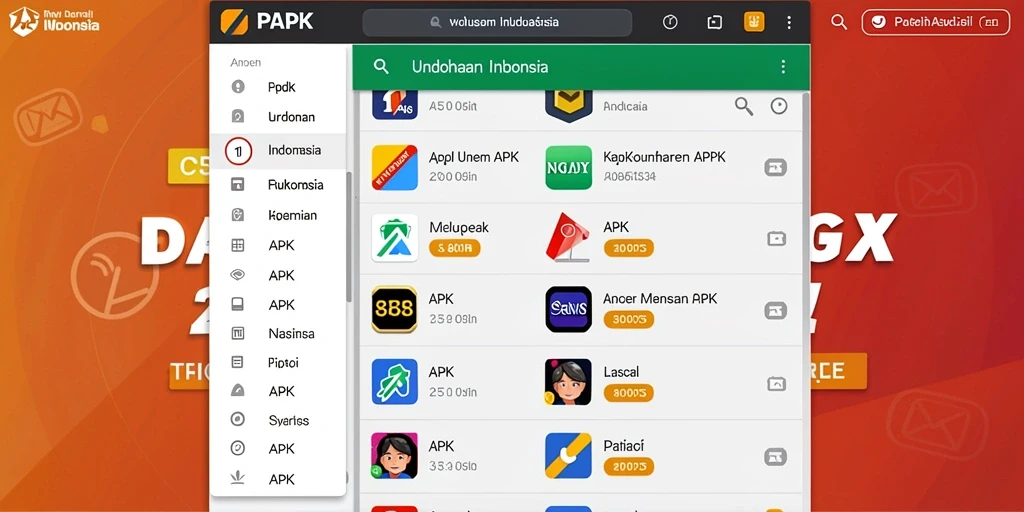The height and width of the screenshot is (512, 1024).
Task: Click the action button on KapKounharen row
Action: [775, 167]
